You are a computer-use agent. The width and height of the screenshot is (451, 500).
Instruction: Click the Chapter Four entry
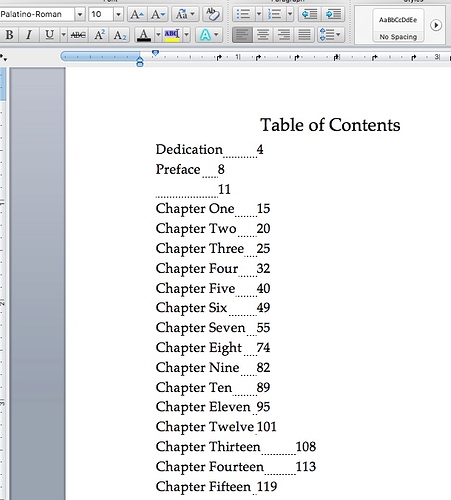point(213,269)
